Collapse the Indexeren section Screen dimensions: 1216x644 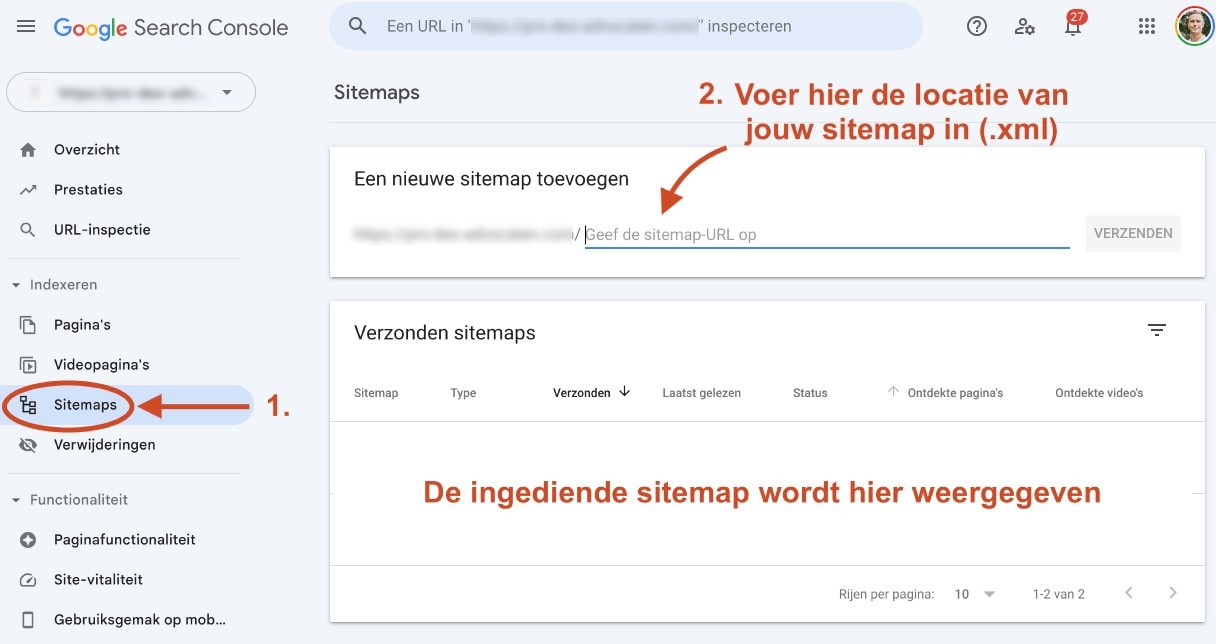(x=14, y=284)
